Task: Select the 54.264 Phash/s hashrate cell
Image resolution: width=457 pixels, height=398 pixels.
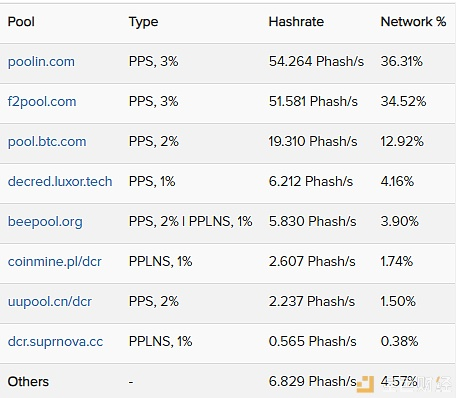Action: [x=316, y=62]
